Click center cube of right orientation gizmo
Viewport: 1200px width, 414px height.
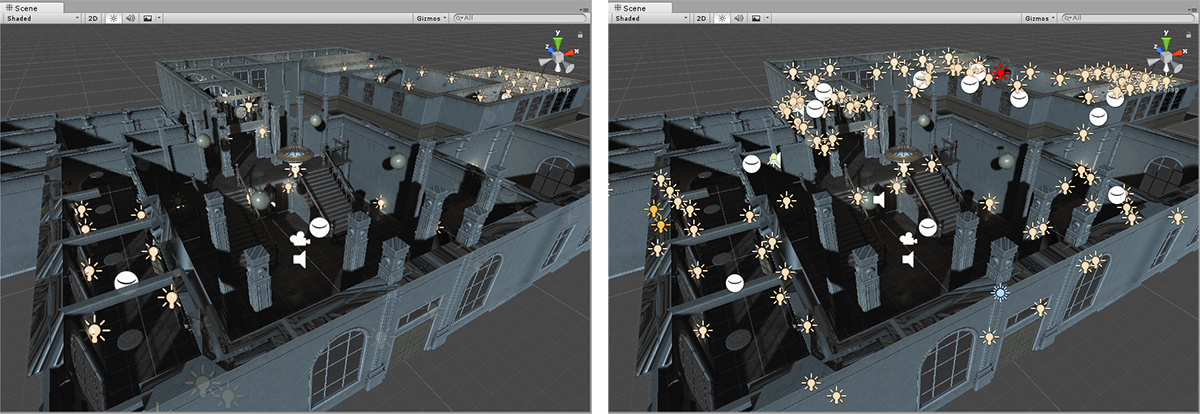1168,57
